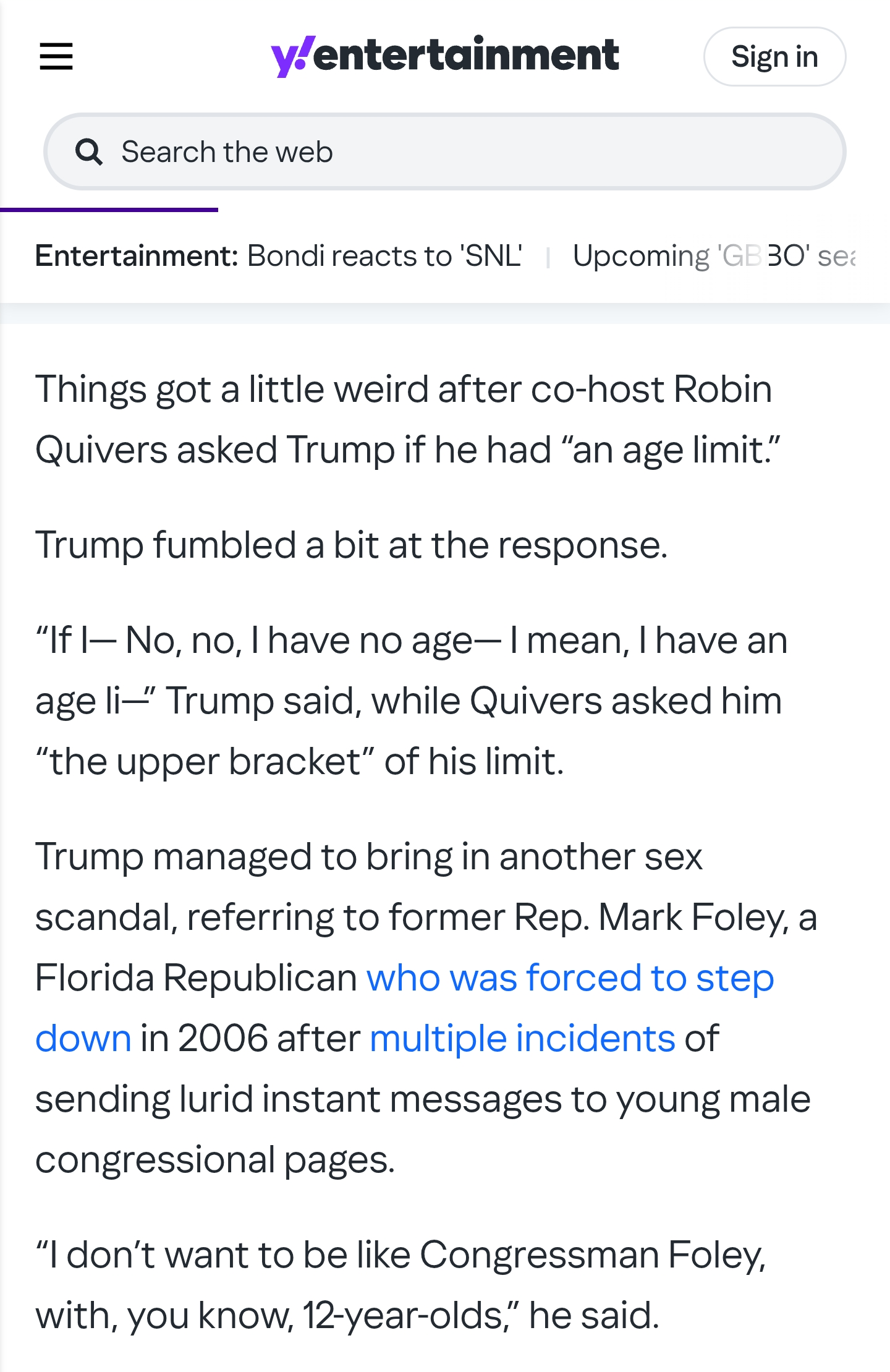Click the paragraph mentioning Robin Quivers
The height and width of the screenshot is (1372, 890).
pos(407,419)
